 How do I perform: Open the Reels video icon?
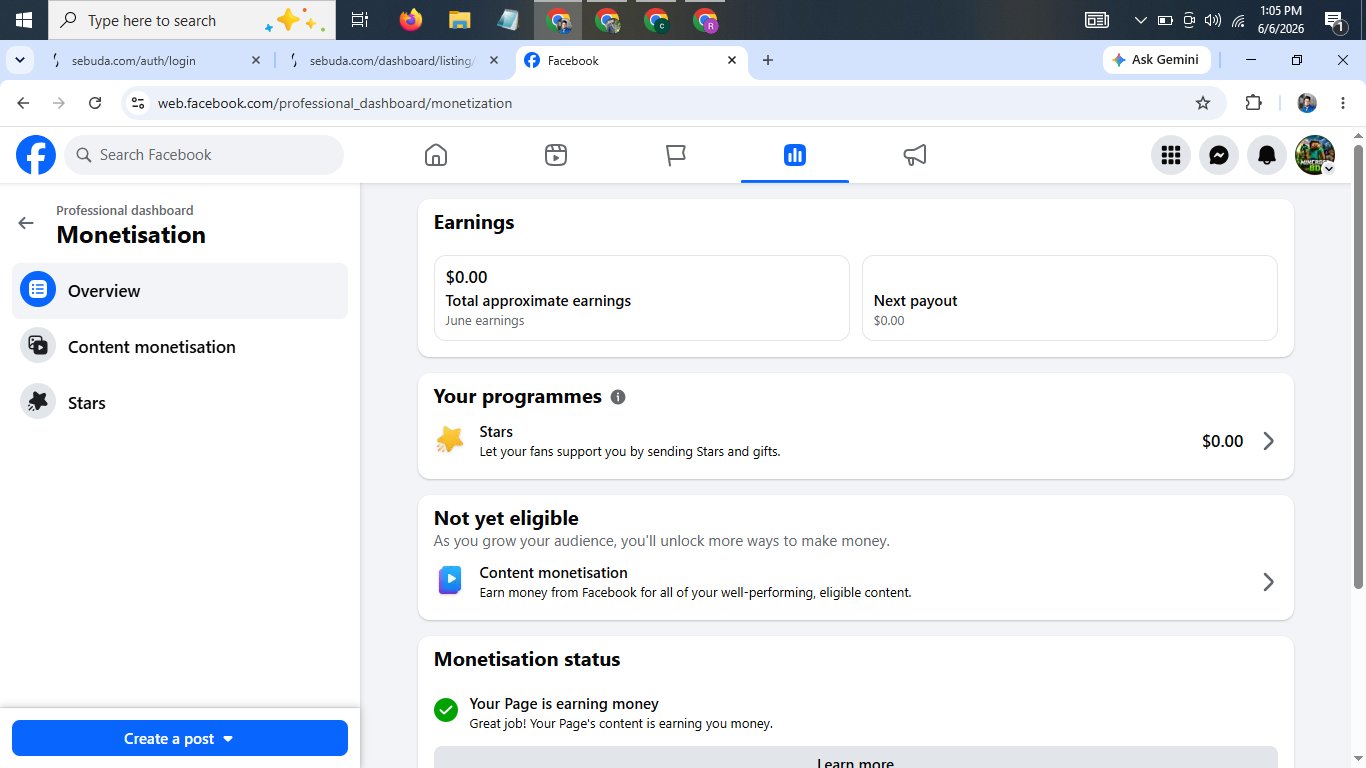[556, 155]
